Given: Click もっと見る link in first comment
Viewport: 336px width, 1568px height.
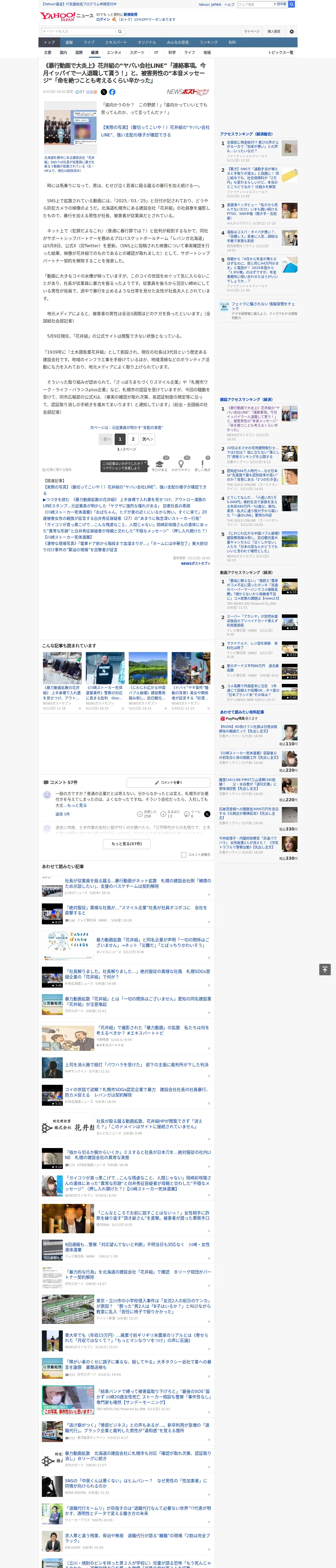Looking at the screenshot, I should (x=77, y=805).
